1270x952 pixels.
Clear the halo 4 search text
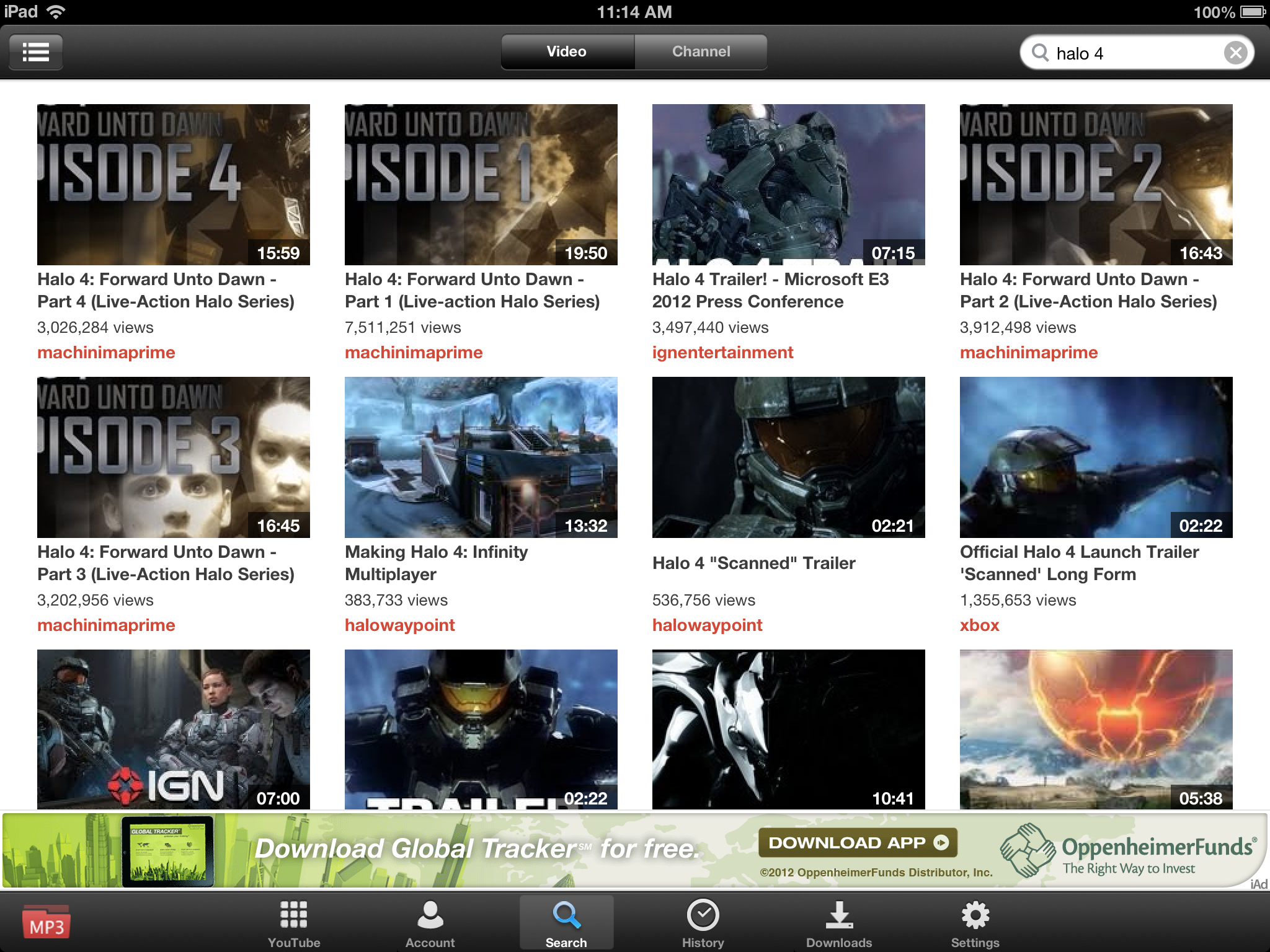point(1235,53)
